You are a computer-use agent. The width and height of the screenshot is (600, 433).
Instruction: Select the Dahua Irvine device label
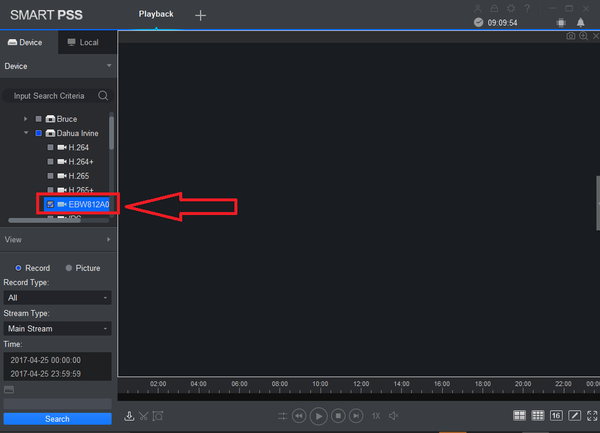[77, 133]
